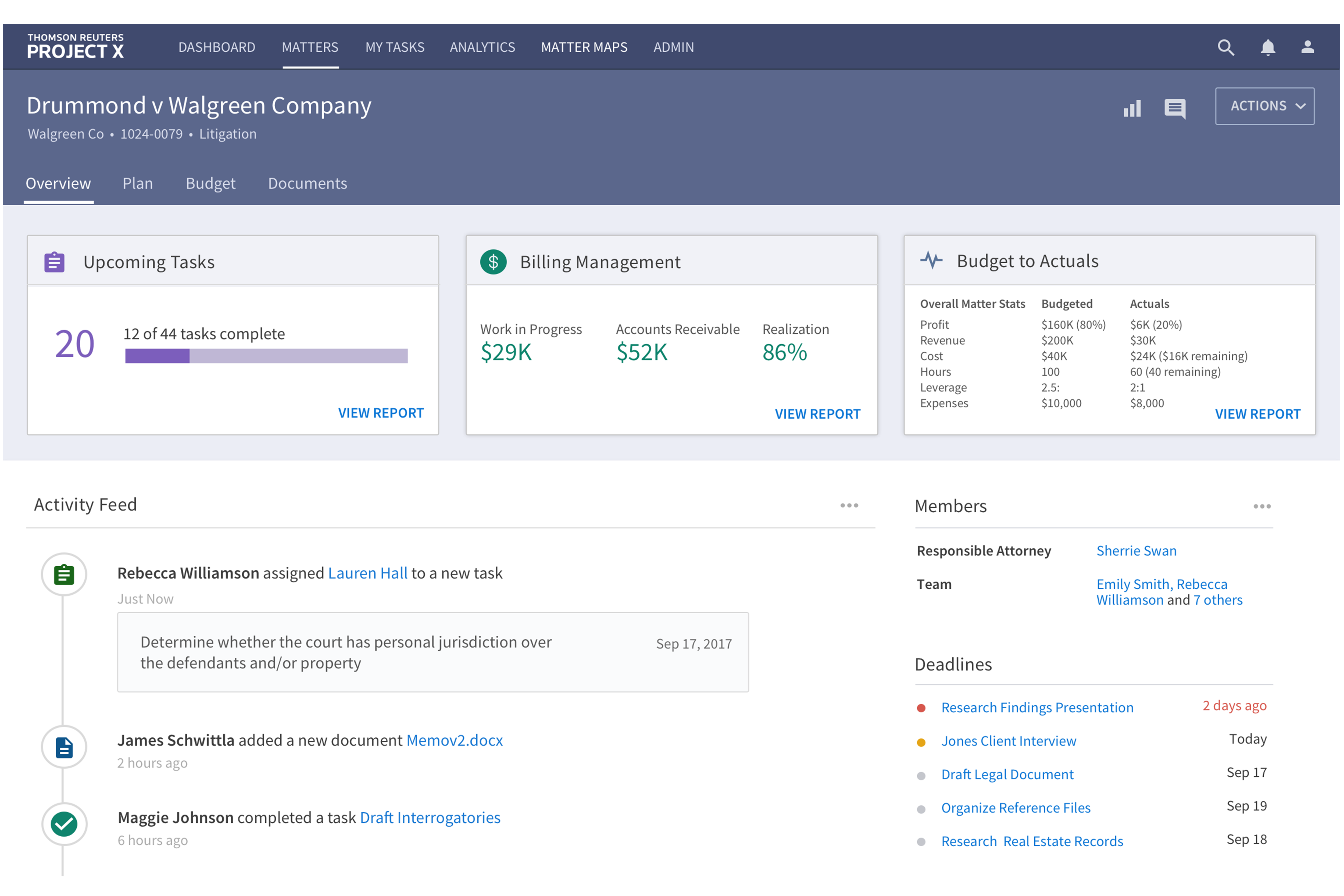Open Activity Feed three-dot options menu

pyautogui.click(x=849, y=506)
